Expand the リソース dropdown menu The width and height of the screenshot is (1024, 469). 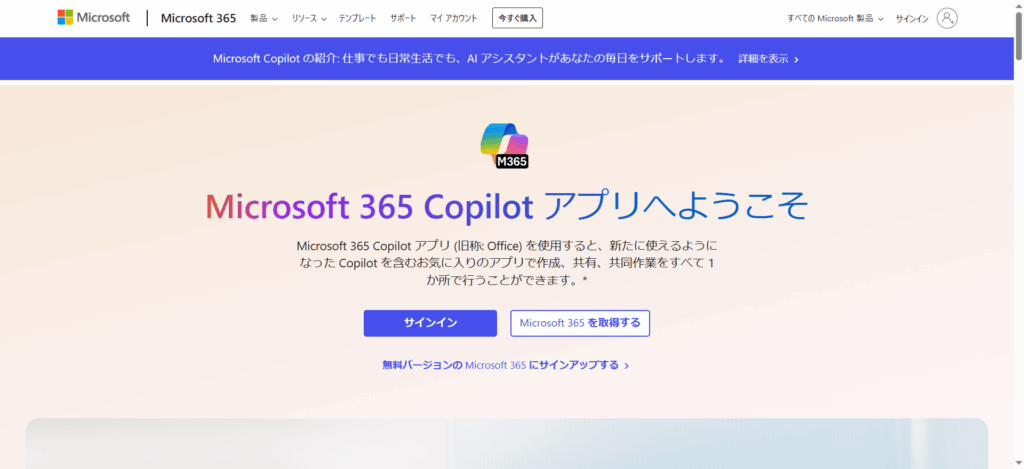click(x=309, y=18)
